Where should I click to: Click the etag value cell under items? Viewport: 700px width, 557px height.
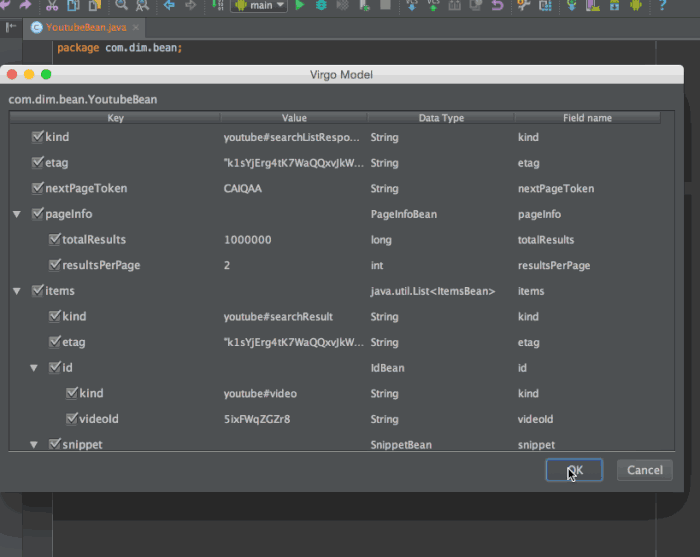click(294, 342)
